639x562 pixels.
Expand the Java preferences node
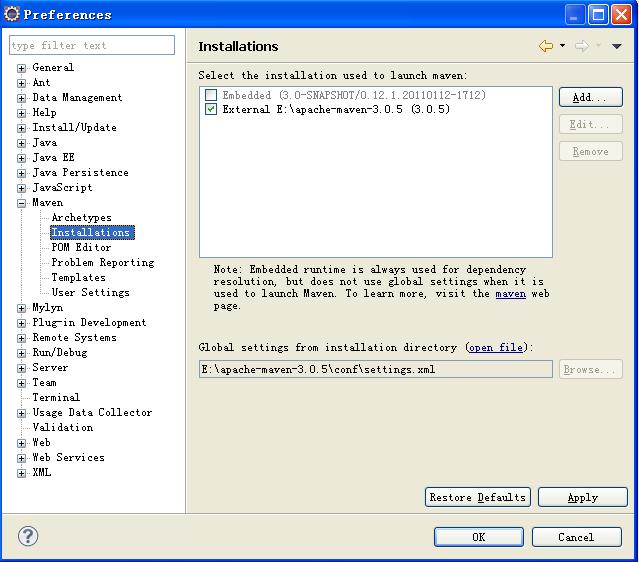pos(22,143)
